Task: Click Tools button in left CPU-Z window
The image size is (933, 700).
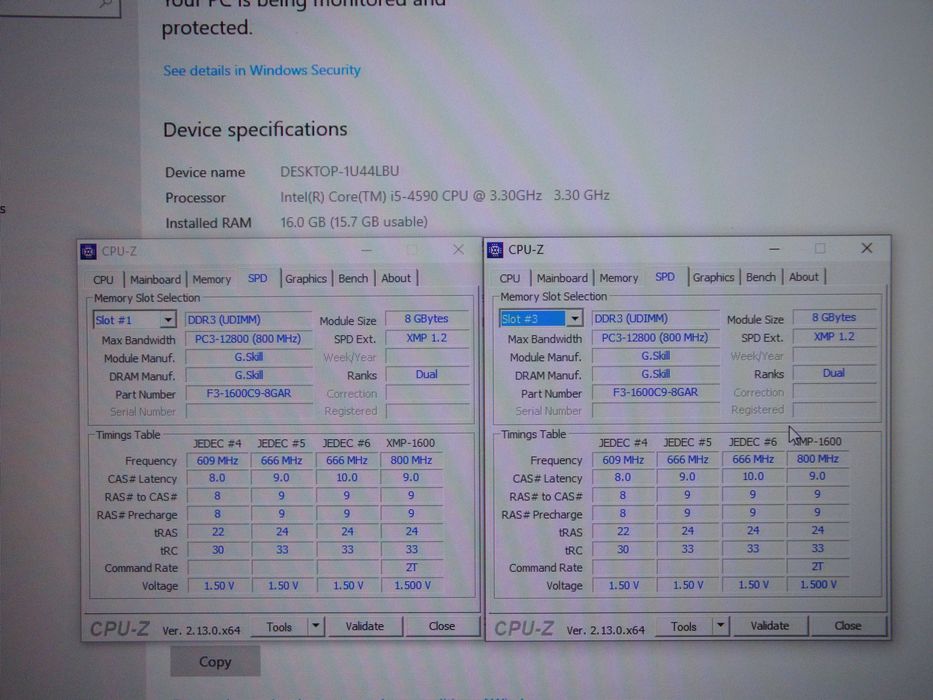Action: tap(279, 627)
